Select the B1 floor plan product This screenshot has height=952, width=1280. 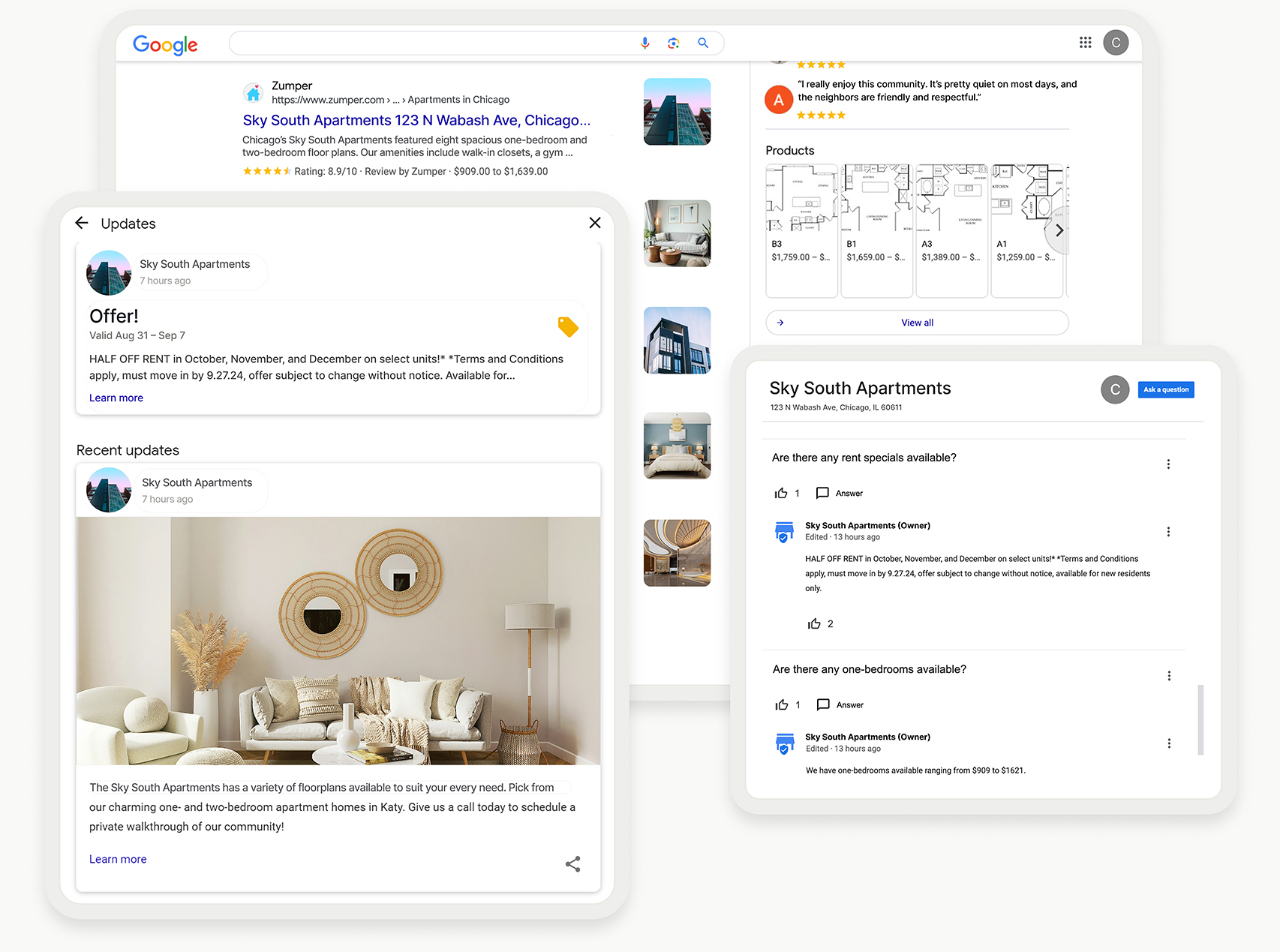click(876, 231)
